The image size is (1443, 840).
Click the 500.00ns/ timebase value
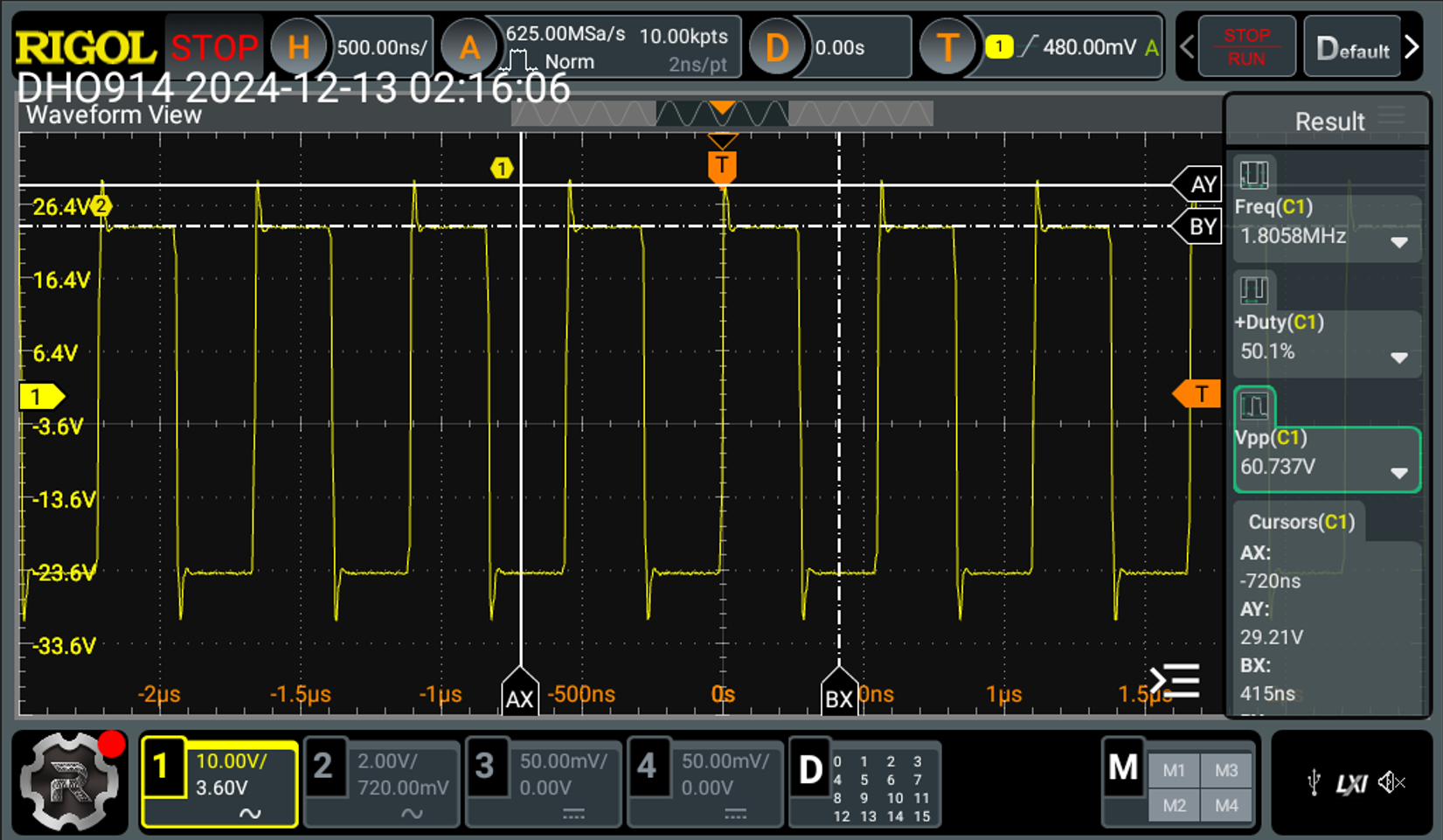[383, 47]
